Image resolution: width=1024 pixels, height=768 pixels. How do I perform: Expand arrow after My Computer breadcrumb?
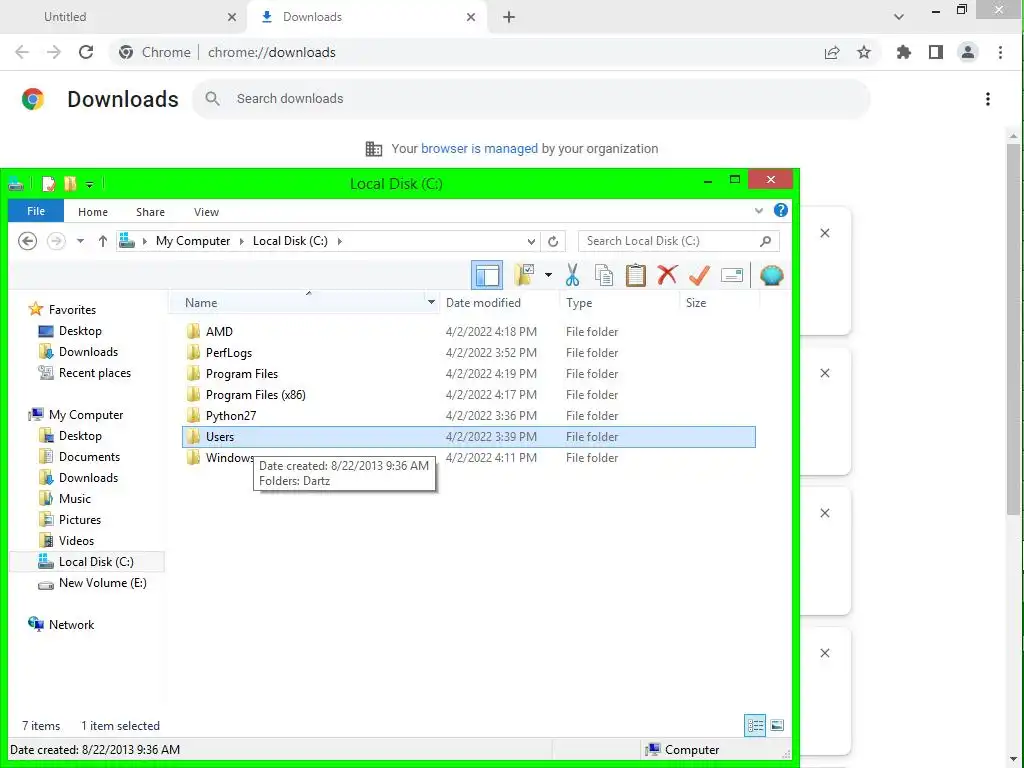tap(242, 241)
